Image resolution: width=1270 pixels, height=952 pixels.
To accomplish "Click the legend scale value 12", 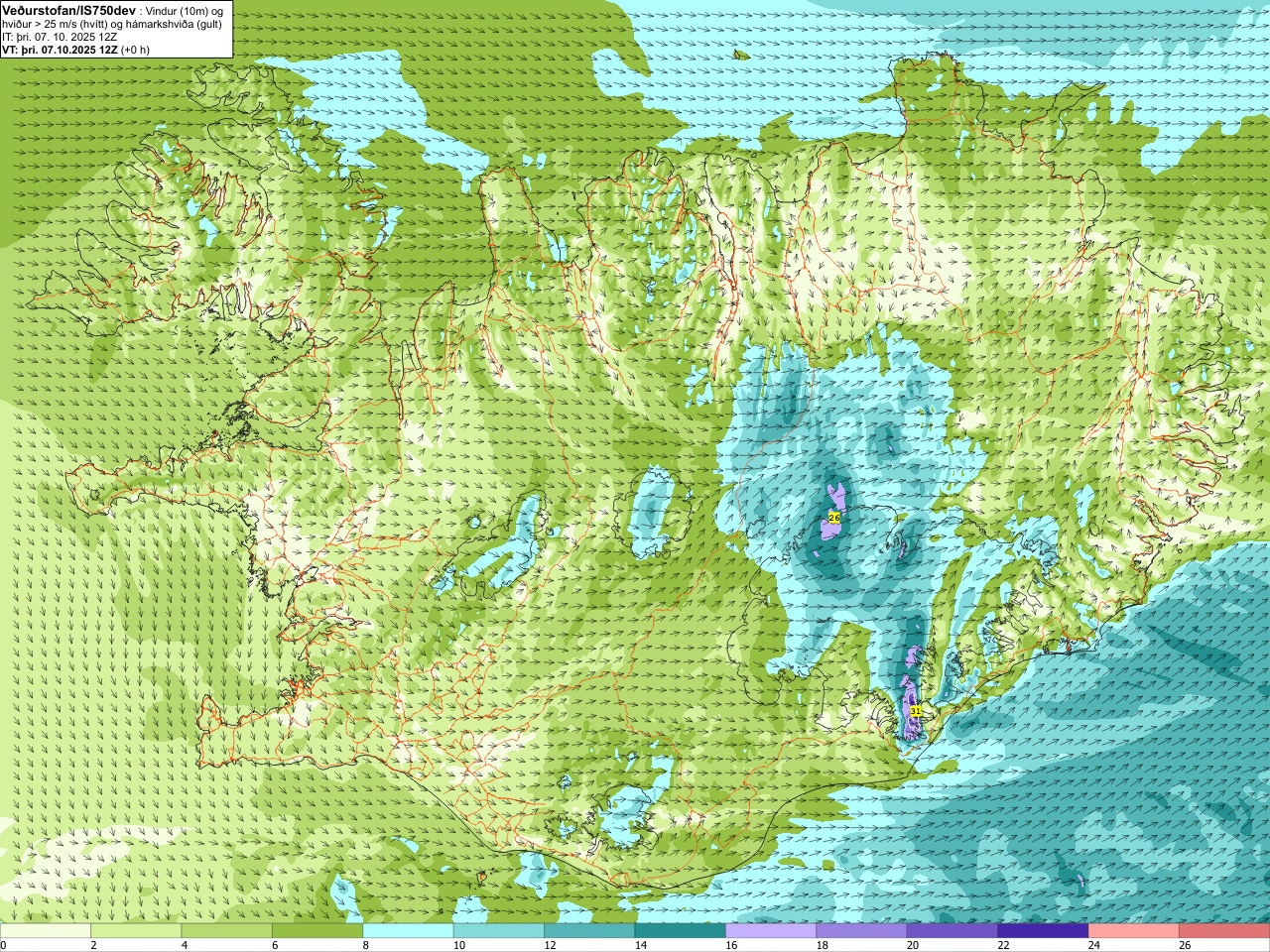I will [550, 945].
